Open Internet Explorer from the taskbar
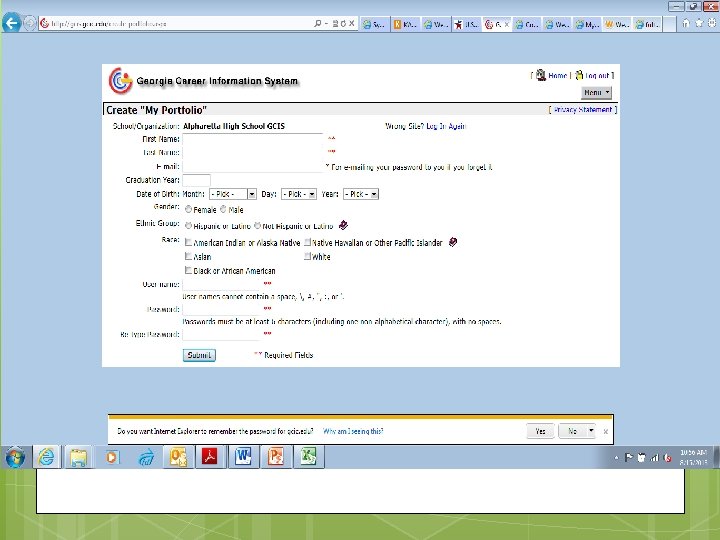 46,457
